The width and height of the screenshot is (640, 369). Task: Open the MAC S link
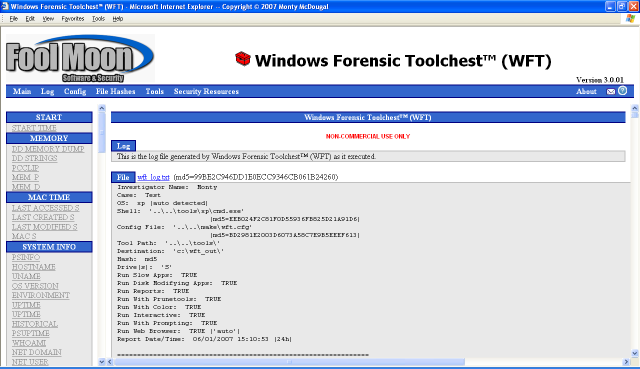coord(24,236)
